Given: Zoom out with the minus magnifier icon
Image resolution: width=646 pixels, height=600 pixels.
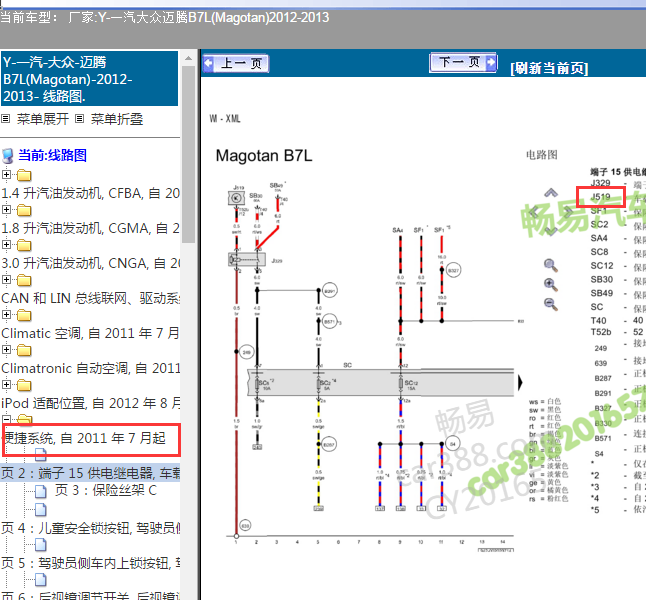Looking at the screenshot, I should (x=551, y=304).
